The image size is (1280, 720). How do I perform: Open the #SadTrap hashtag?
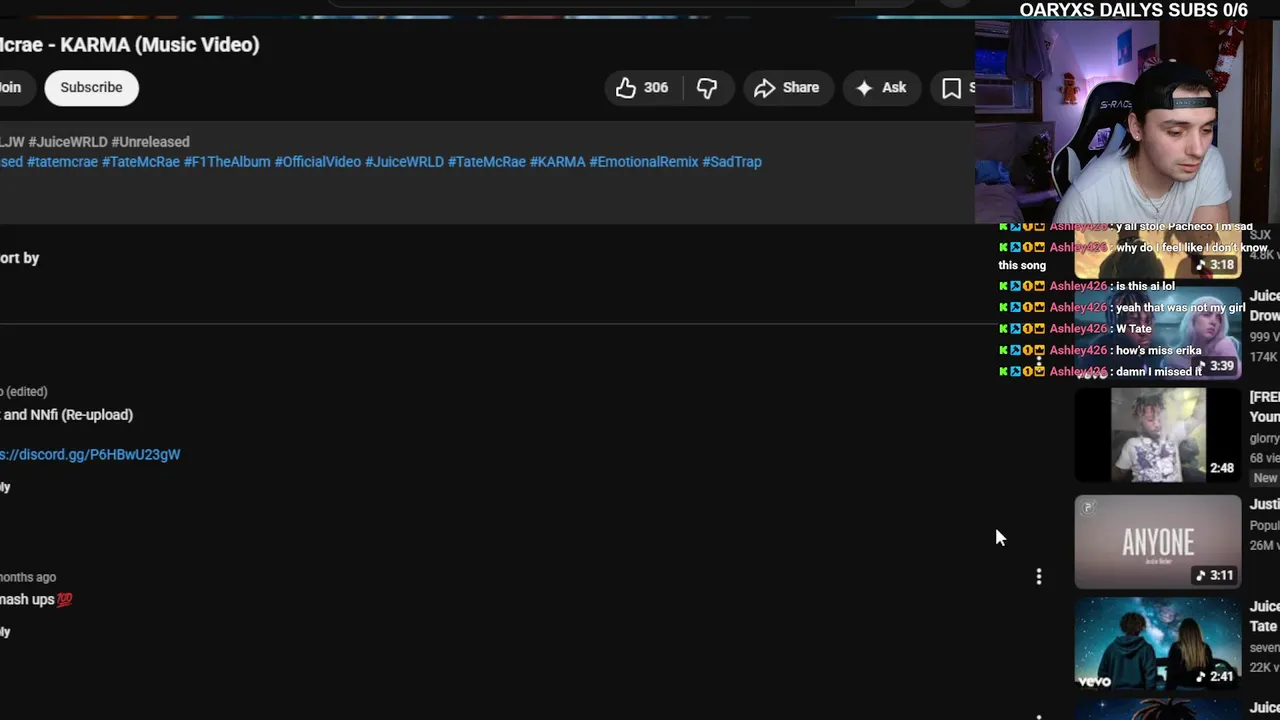click(732, 162)
